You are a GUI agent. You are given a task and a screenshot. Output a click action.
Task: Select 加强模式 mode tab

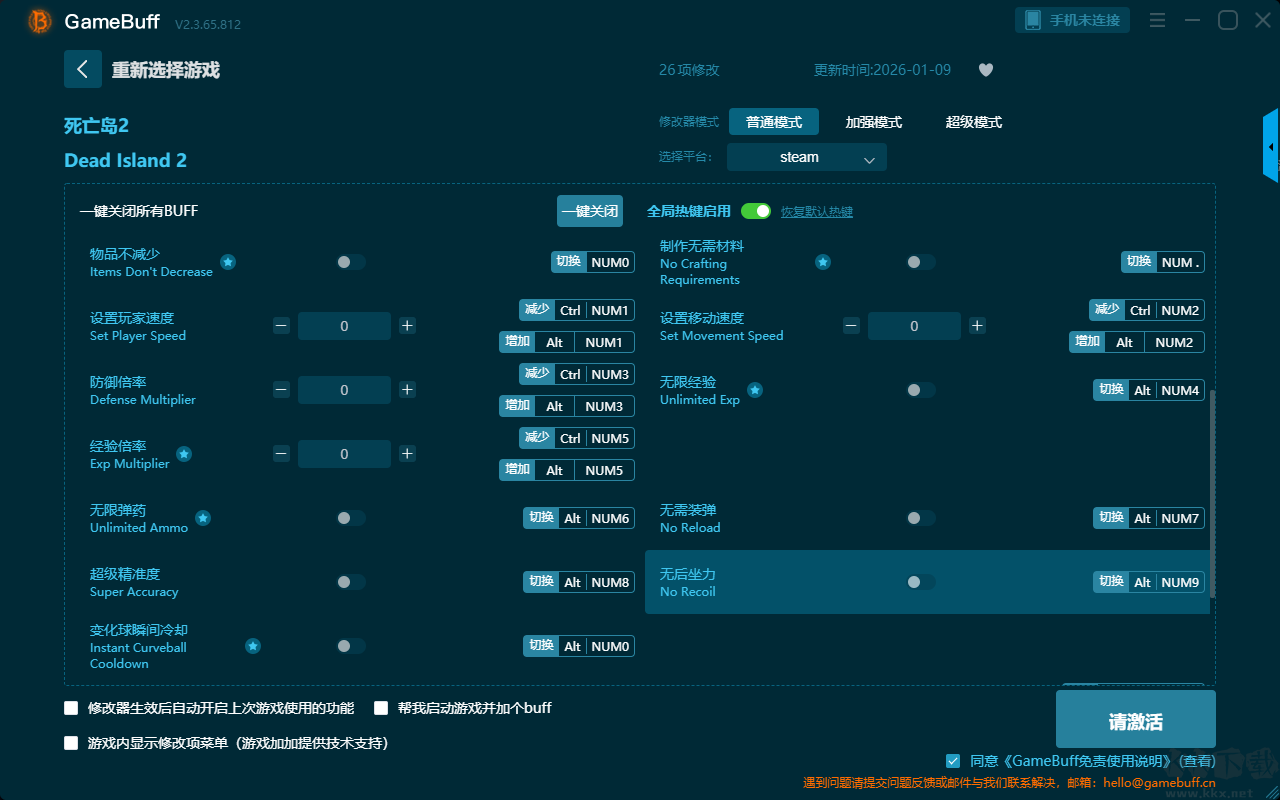(x=874, y=122)
